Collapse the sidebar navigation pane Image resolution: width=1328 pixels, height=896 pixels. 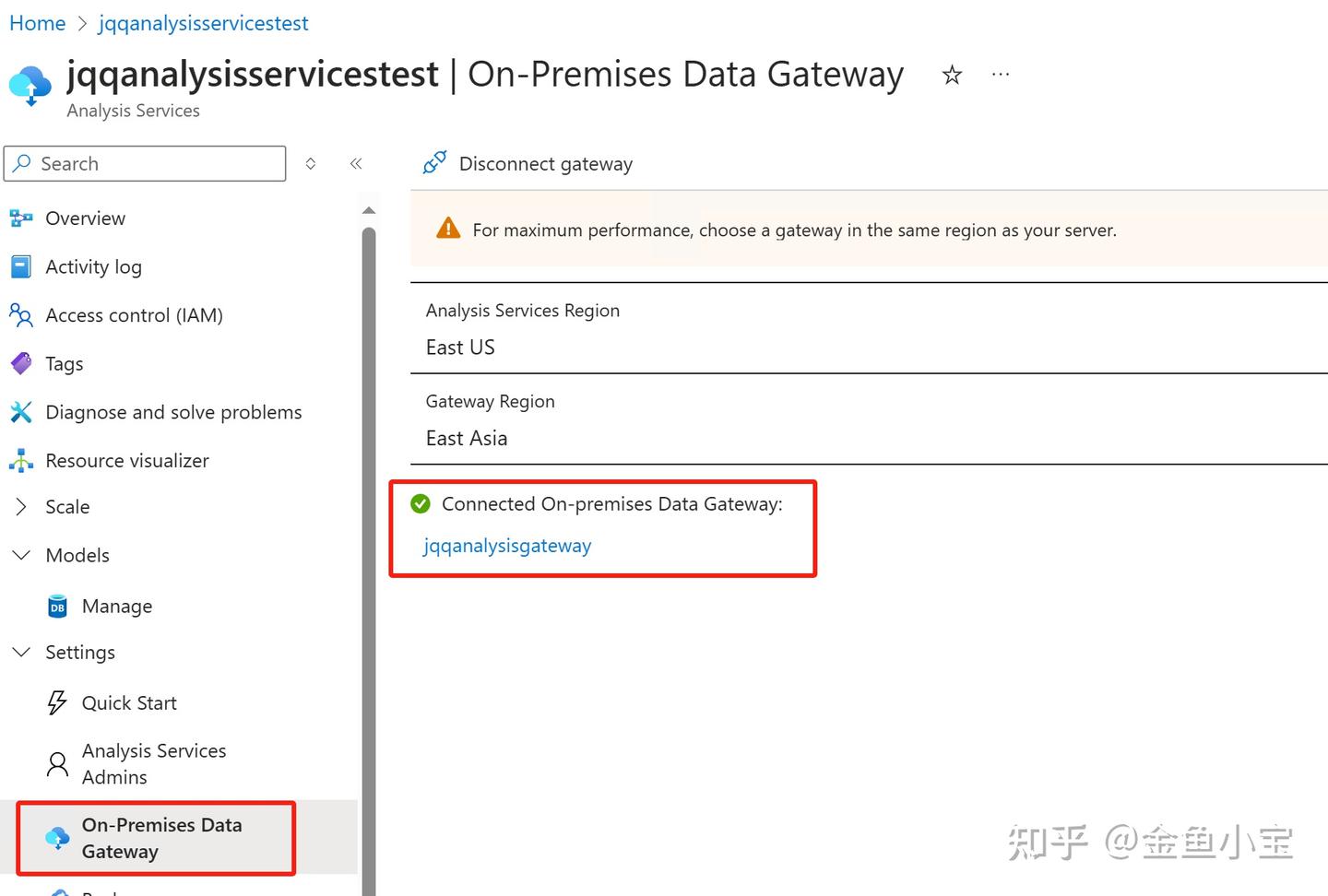pos(356,163)
